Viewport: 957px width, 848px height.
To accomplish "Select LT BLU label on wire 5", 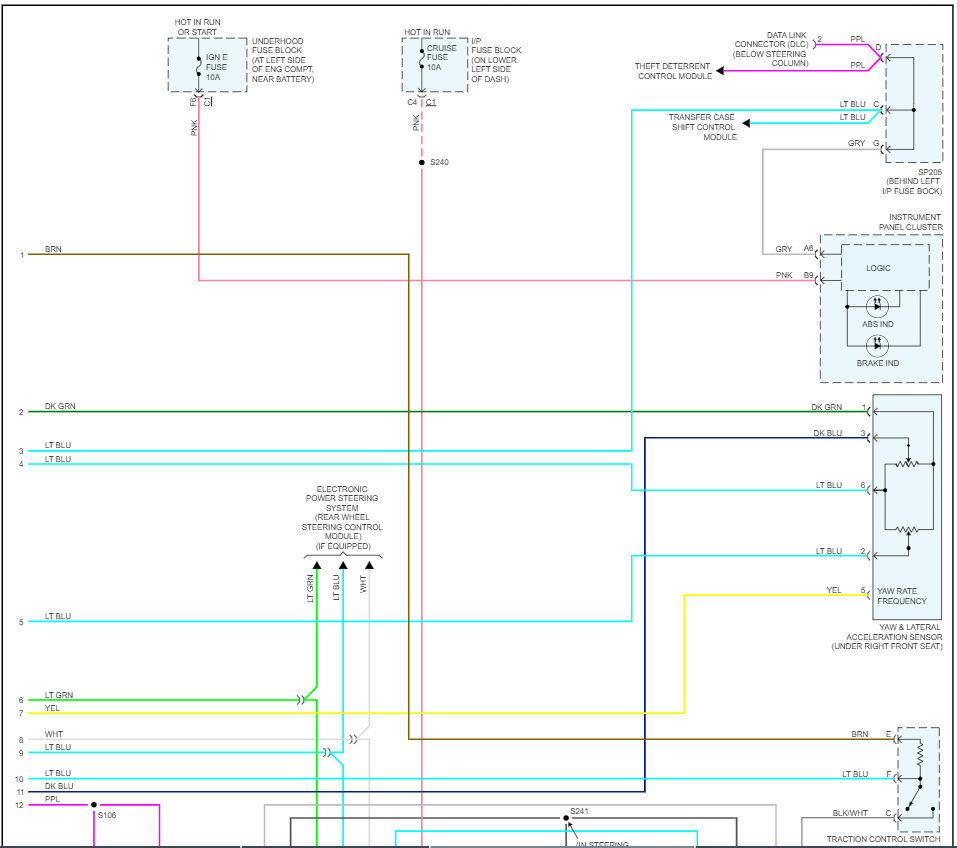I will click(x=58, y=616).
